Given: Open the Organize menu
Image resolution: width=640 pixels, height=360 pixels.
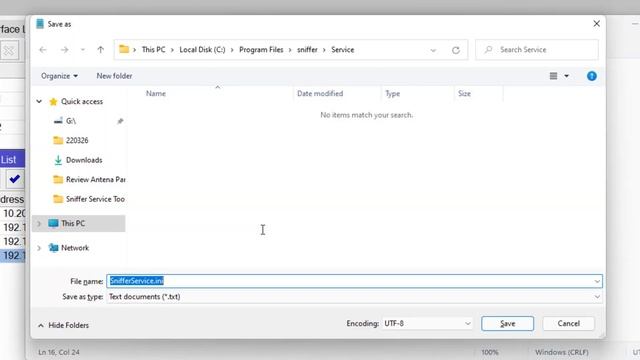Looking at the screenshot, I should point(59,76).
